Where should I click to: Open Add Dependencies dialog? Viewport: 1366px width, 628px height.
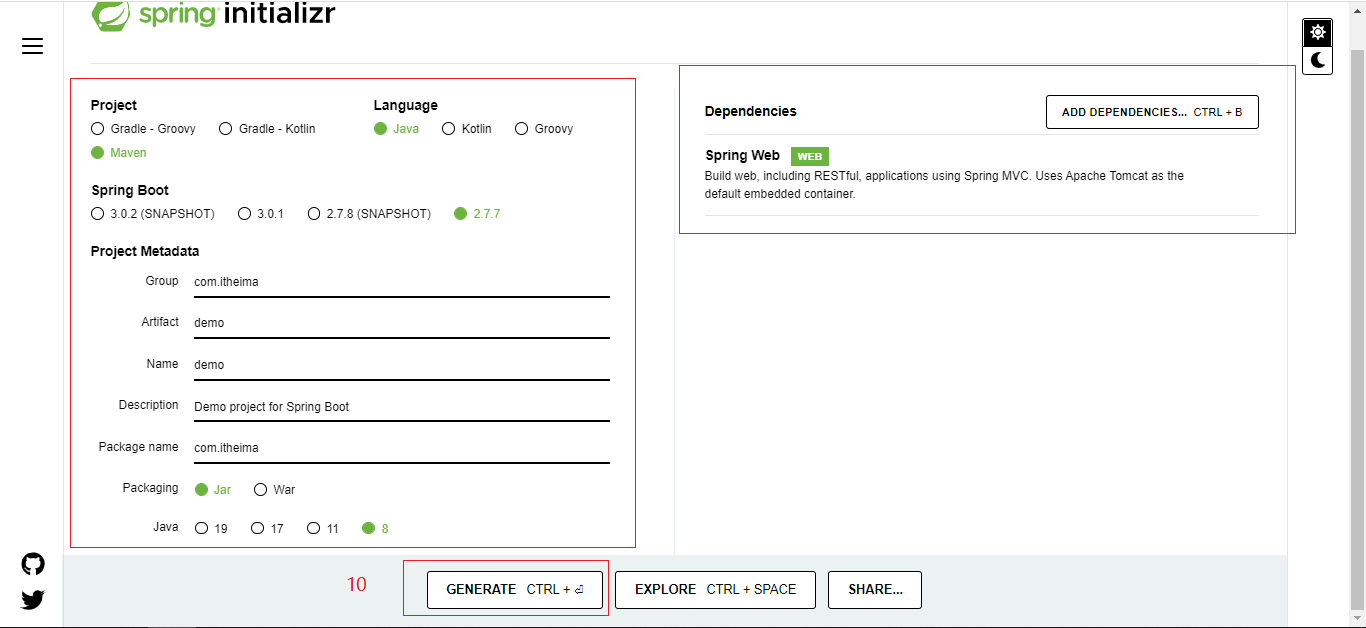coord(1151,112)
